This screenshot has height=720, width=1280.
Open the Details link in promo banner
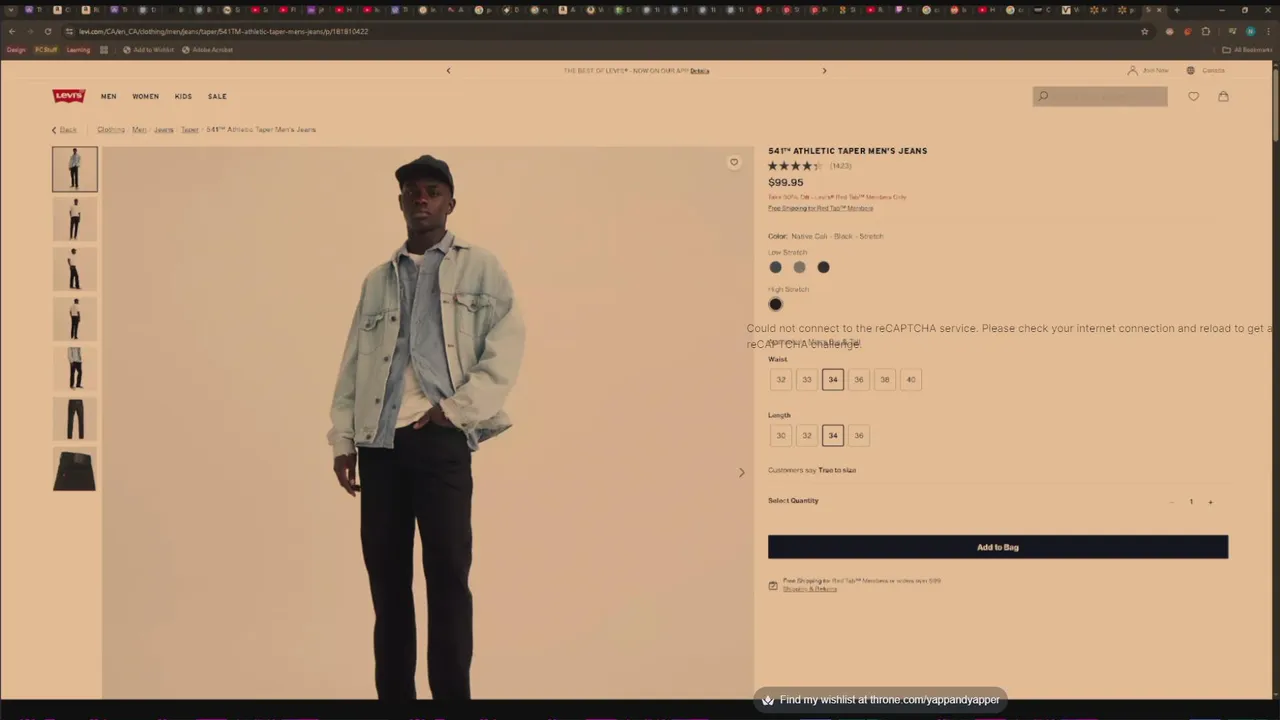pos(699,71)
